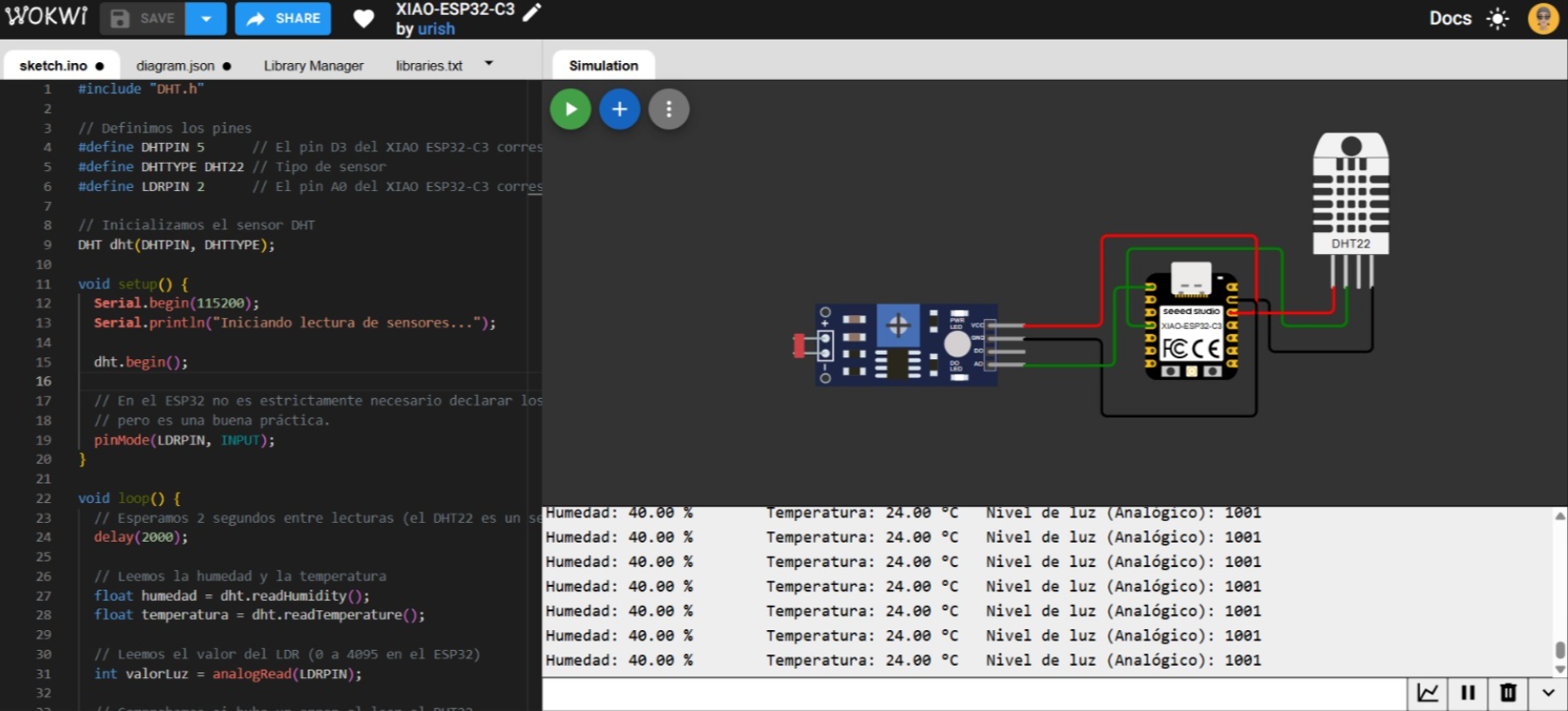1568x711 pixels.
Task: Click the trimmer potentiometer on the LDR module
Action: click(898, 326)
